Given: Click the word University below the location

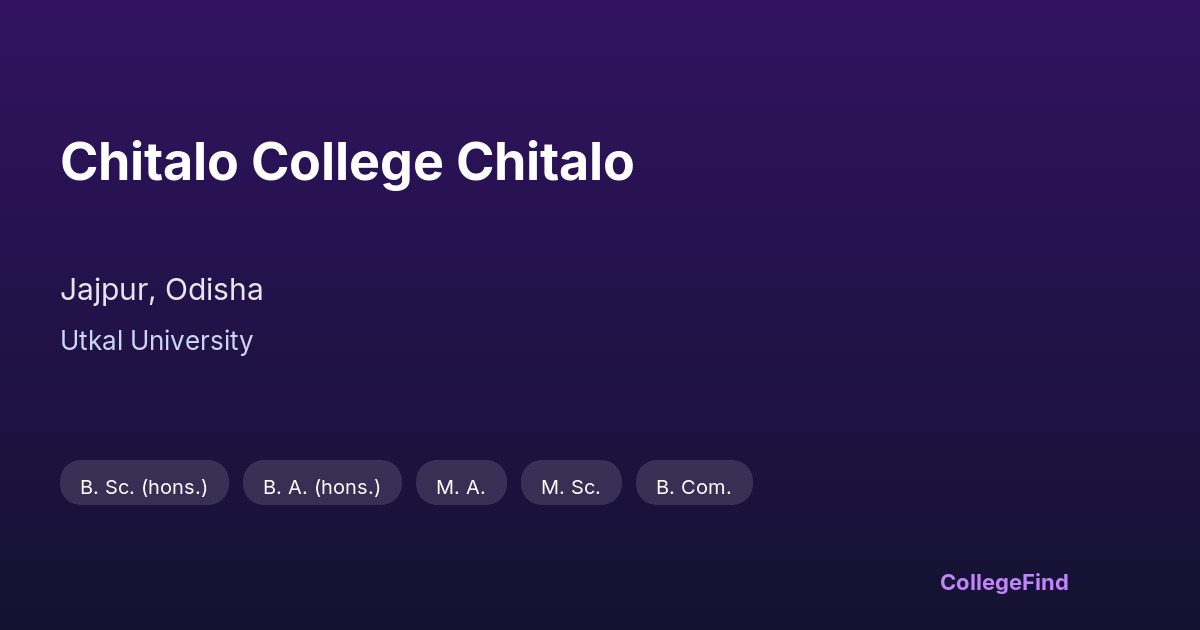Looking at the screenshot, I should (191, 341).
